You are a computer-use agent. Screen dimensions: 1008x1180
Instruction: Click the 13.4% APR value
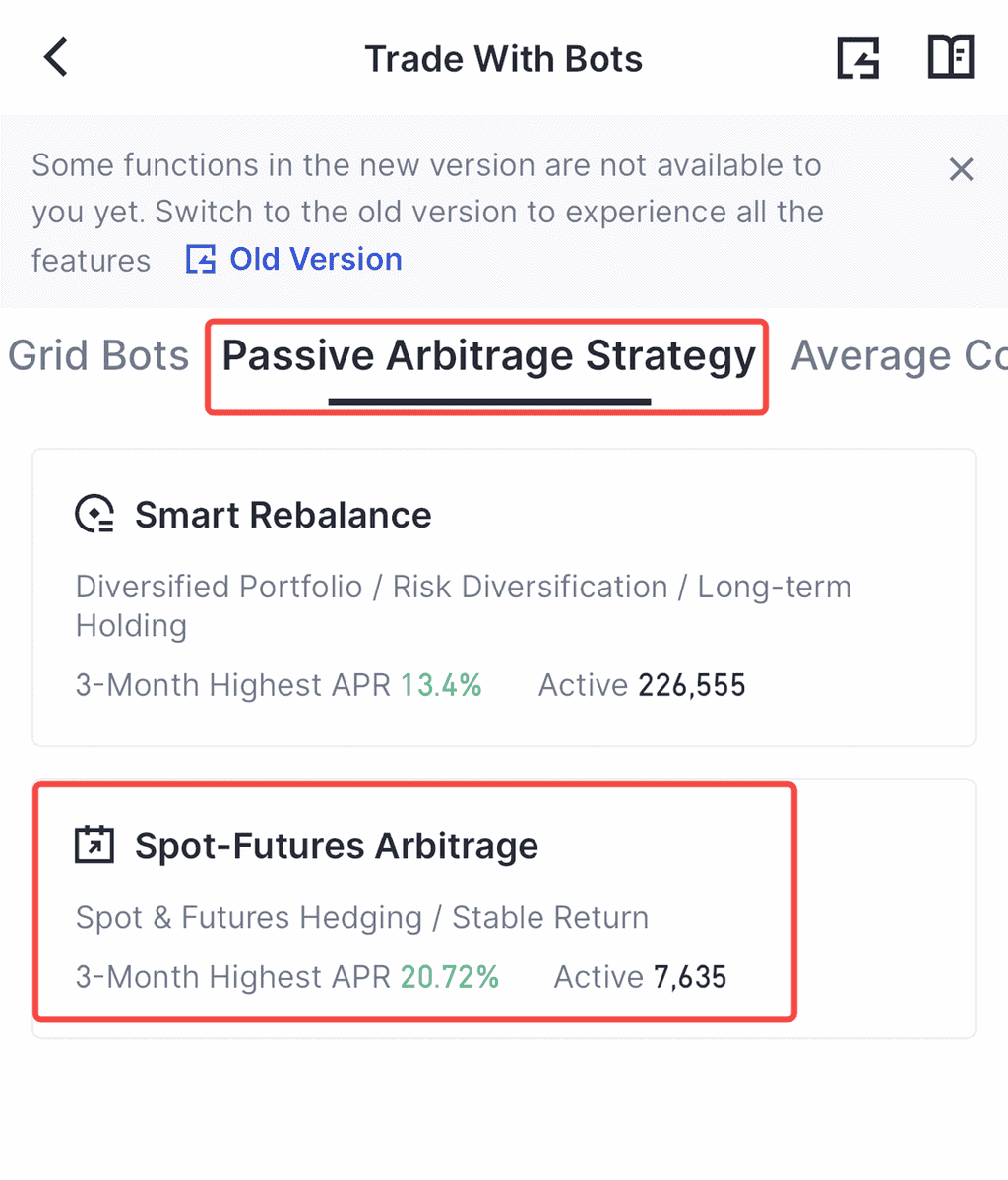point(441,685)
